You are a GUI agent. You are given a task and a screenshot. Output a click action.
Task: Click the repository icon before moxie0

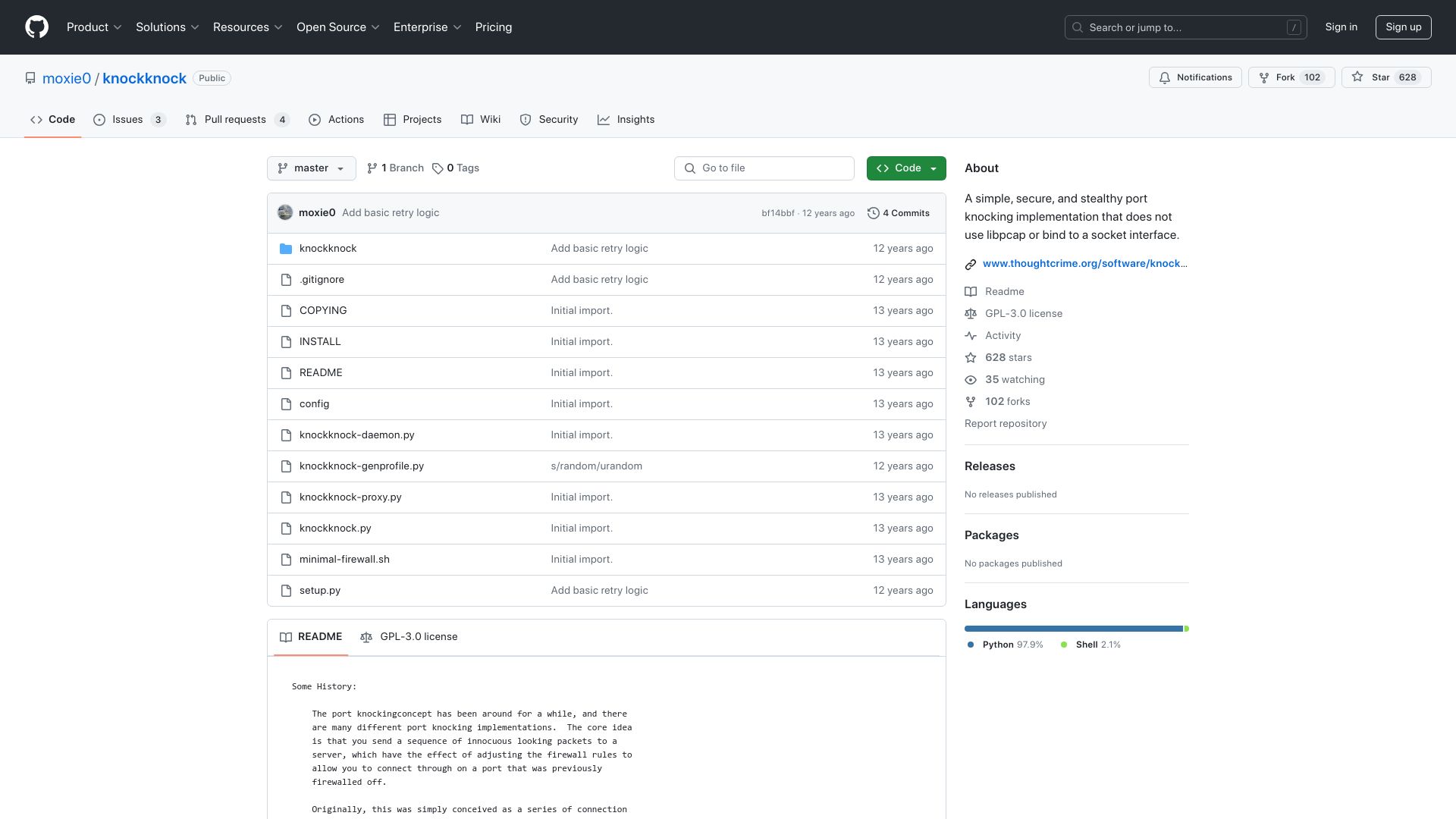pyautogui.click(x=30, y=78)
